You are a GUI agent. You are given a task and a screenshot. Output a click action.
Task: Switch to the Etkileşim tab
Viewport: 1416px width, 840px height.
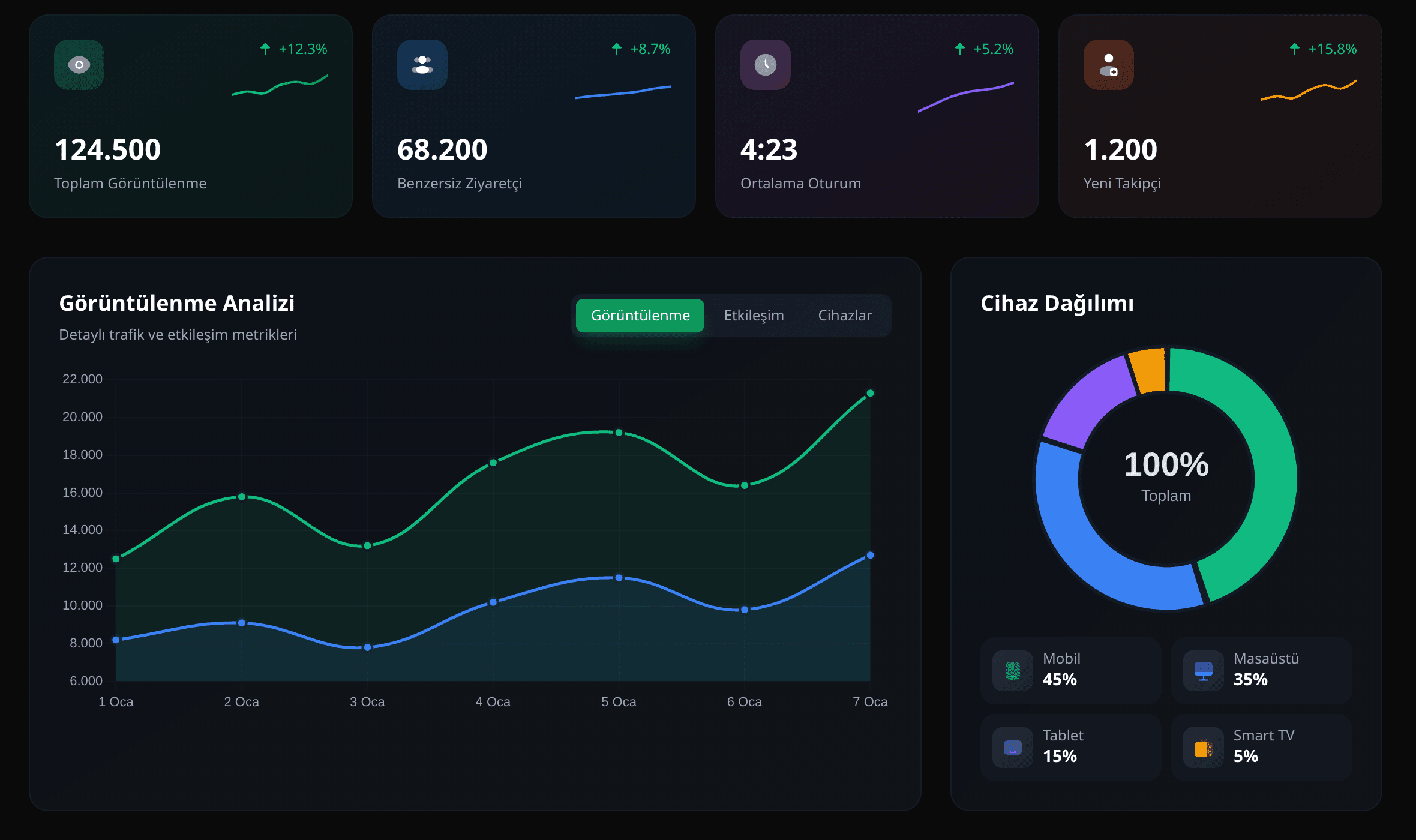point(754,316)
